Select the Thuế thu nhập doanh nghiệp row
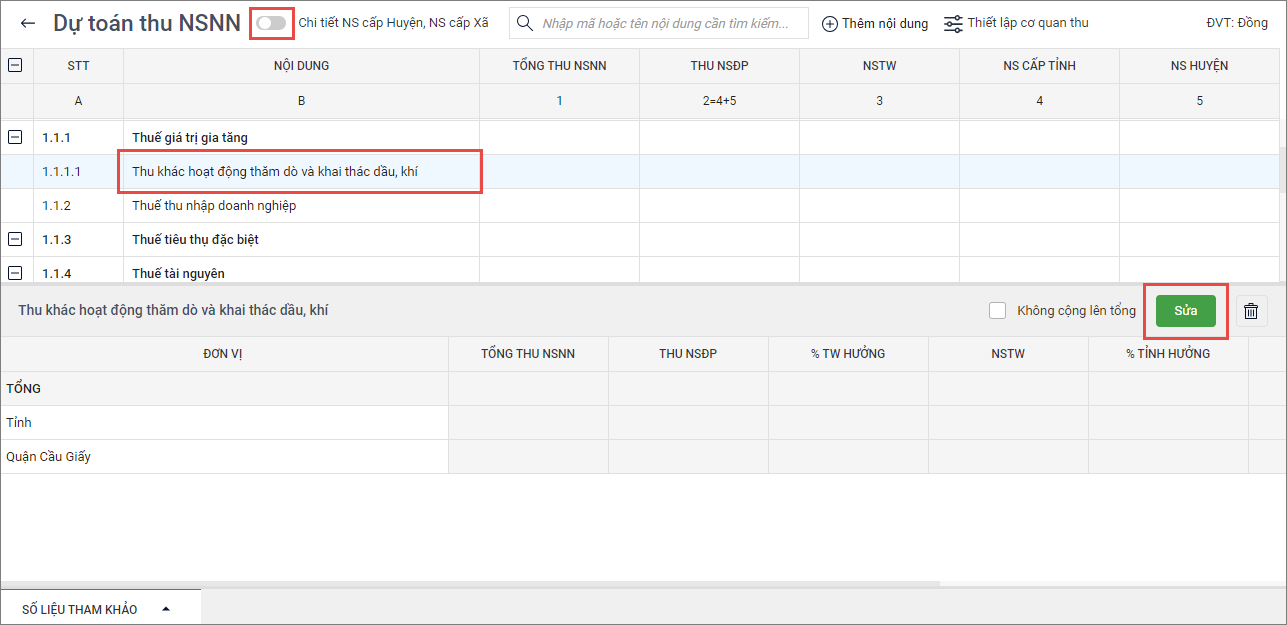Image resolution: width=1287 pixels, height=625 pixels. coord(214,206)
